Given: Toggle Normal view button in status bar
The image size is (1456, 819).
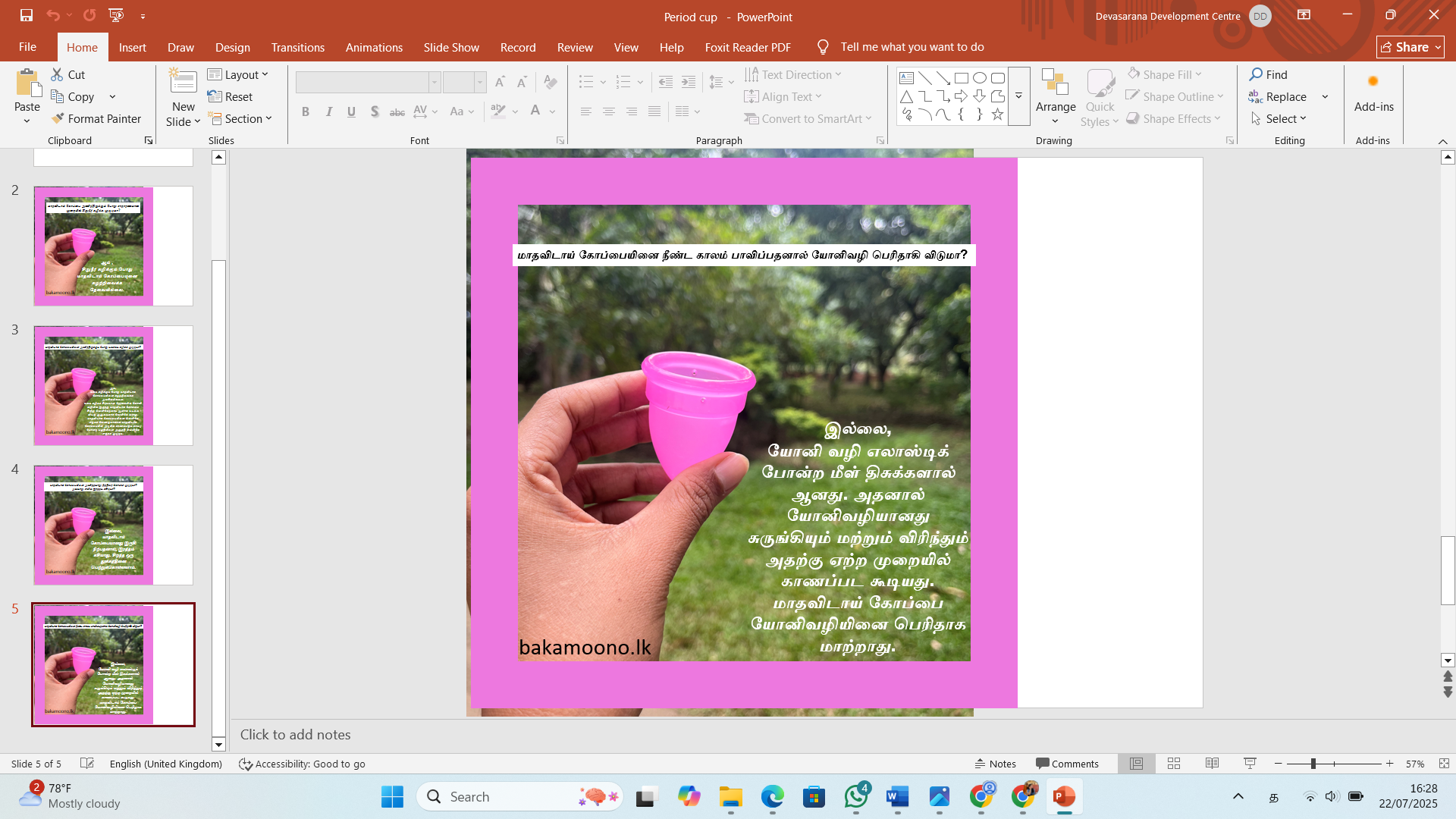Looking at the screenshot, I should coord(1136,764).
